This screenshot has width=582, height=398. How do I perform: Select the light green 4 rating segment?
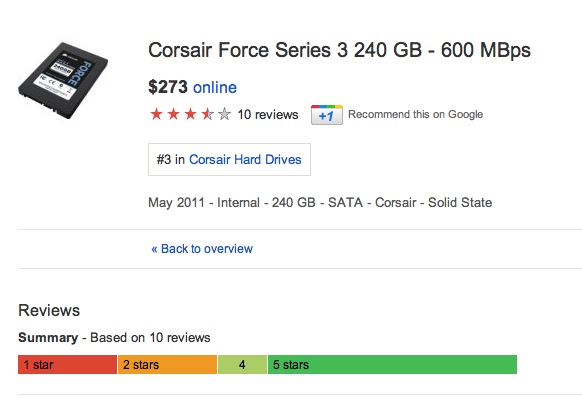tap(242, 364)
